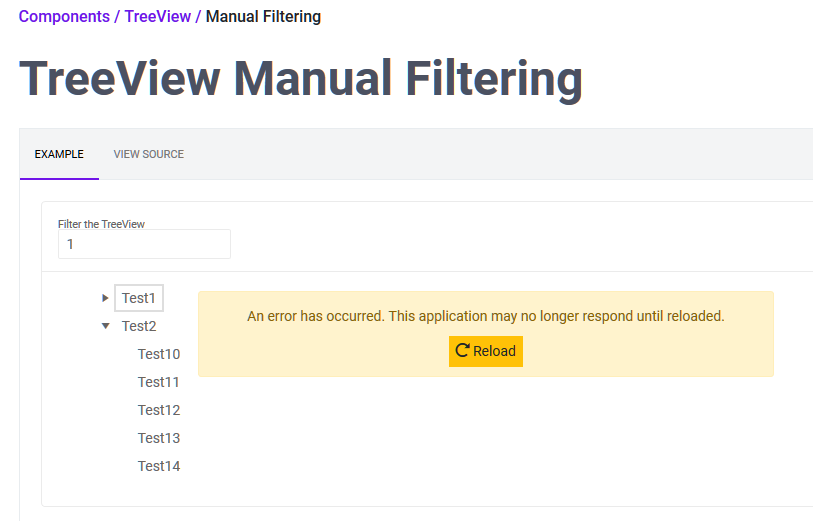
Task: Collapse the Test2 tree node arrow
Action: [105, 326]
